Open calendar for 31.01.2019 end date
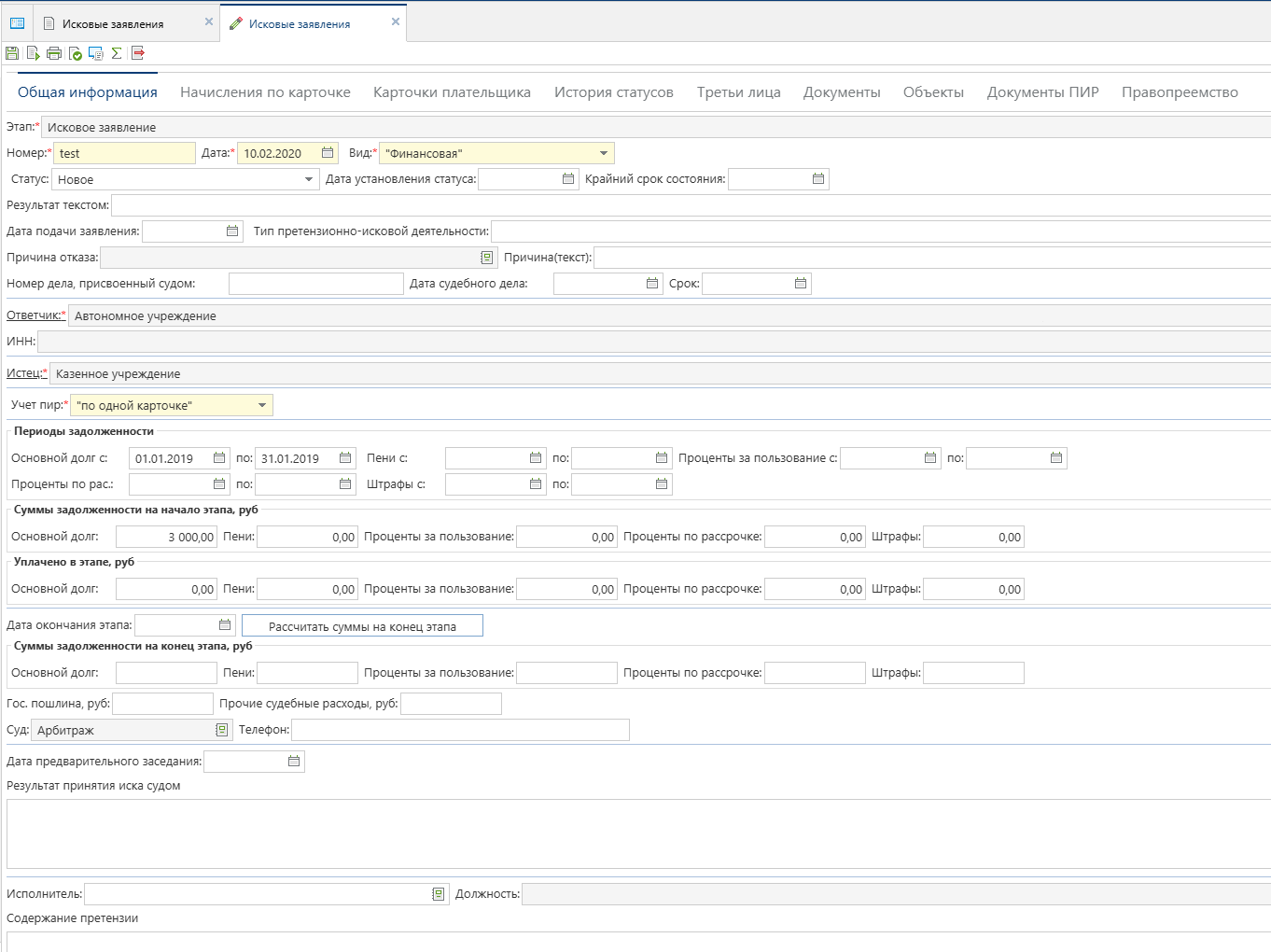 point(345,458)
